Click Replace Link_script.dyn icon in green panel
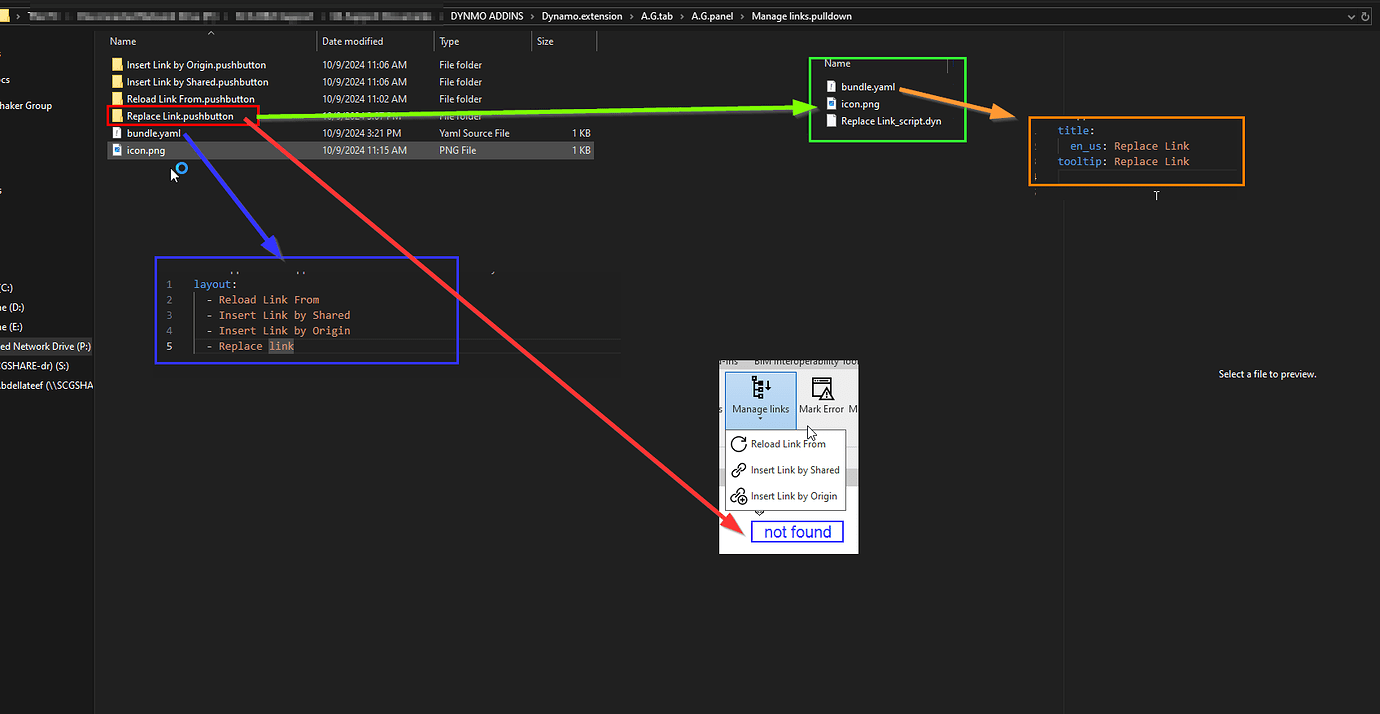 point(830,120)
